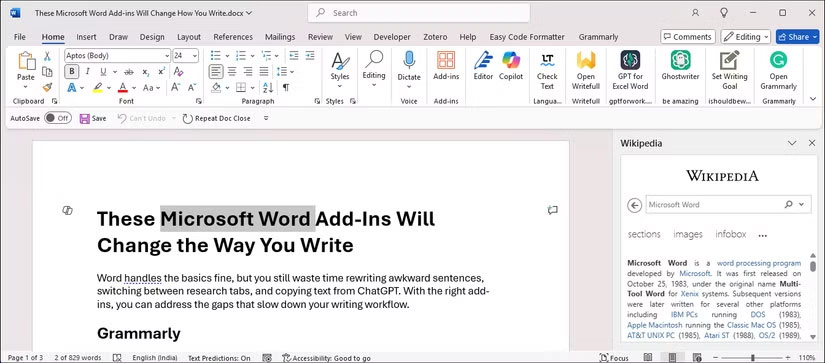Center align the paragraph
The height and width of the screenshot is (363, 825).
(x=232, y=72)
